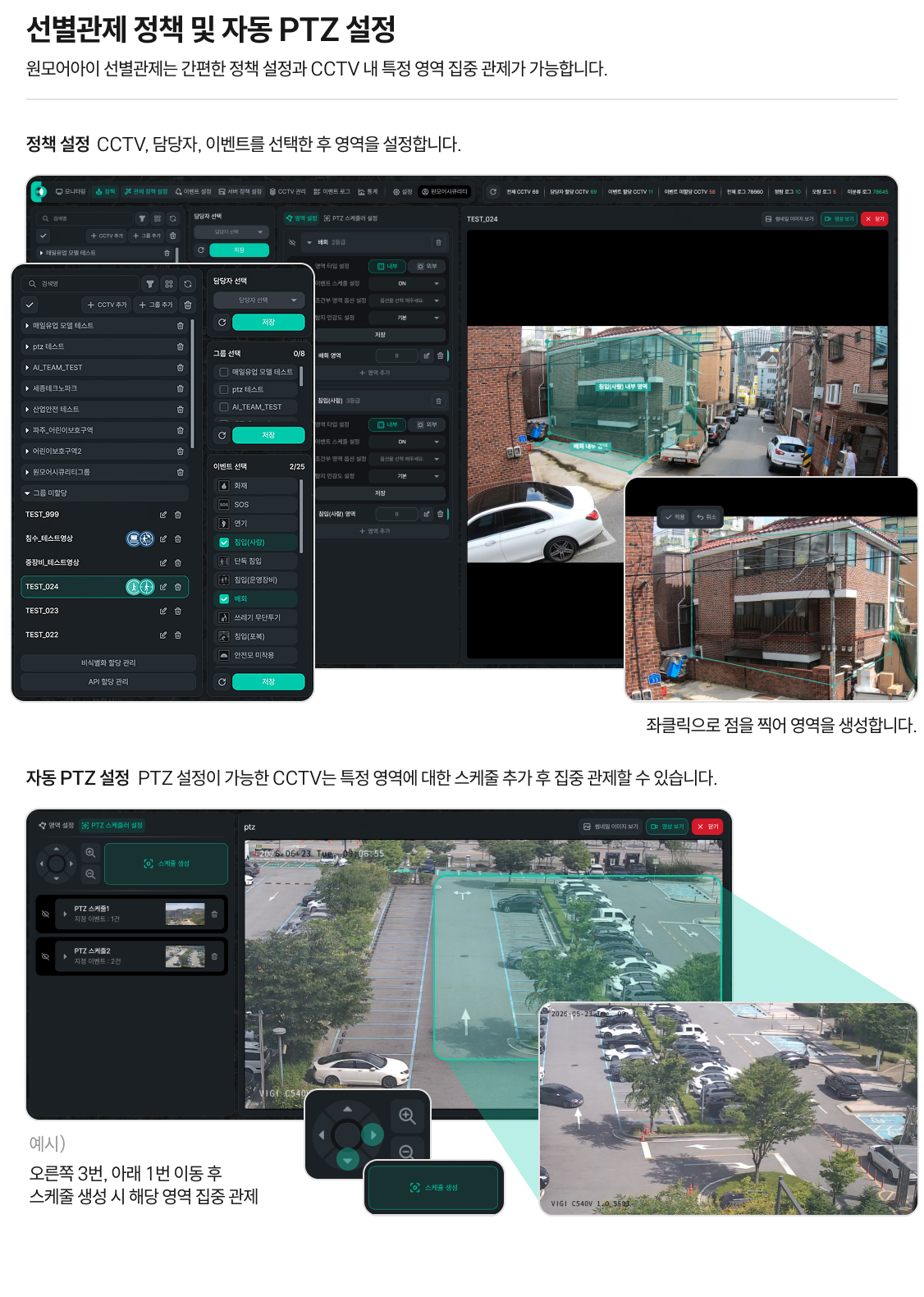Edit the TEST_024 camera entry
Viewport: 924px width, 1297px height.
pyautogui.click(x=163, y=587)
